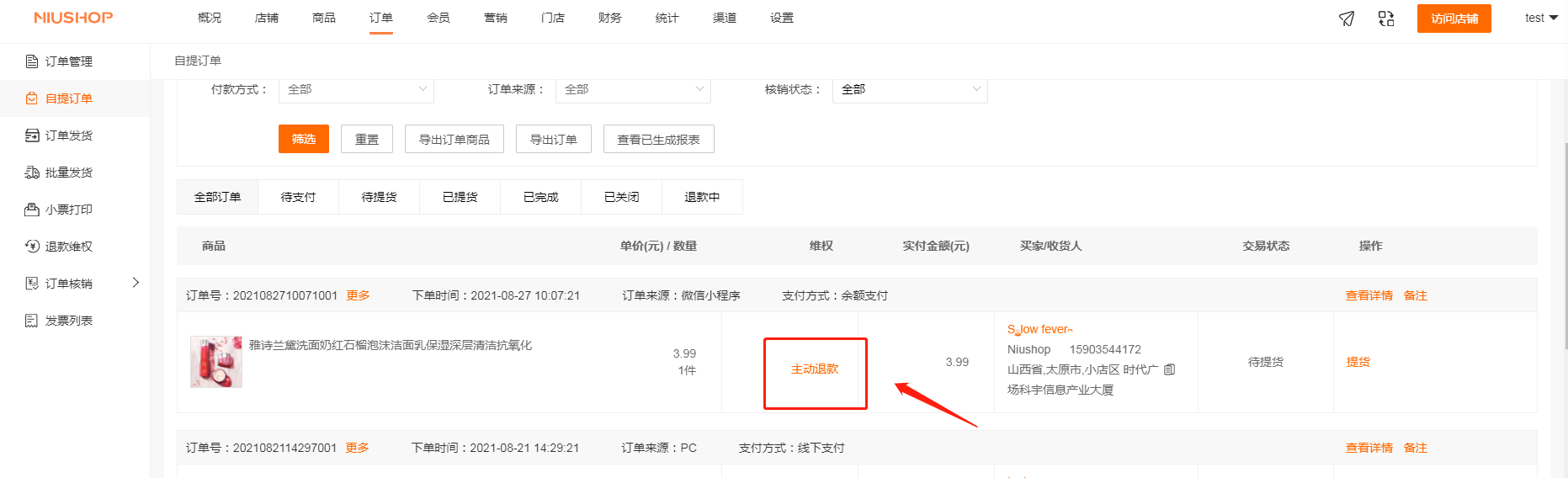
Task: Select the 批量发货 sidebar icon
Action: [32, 173]
